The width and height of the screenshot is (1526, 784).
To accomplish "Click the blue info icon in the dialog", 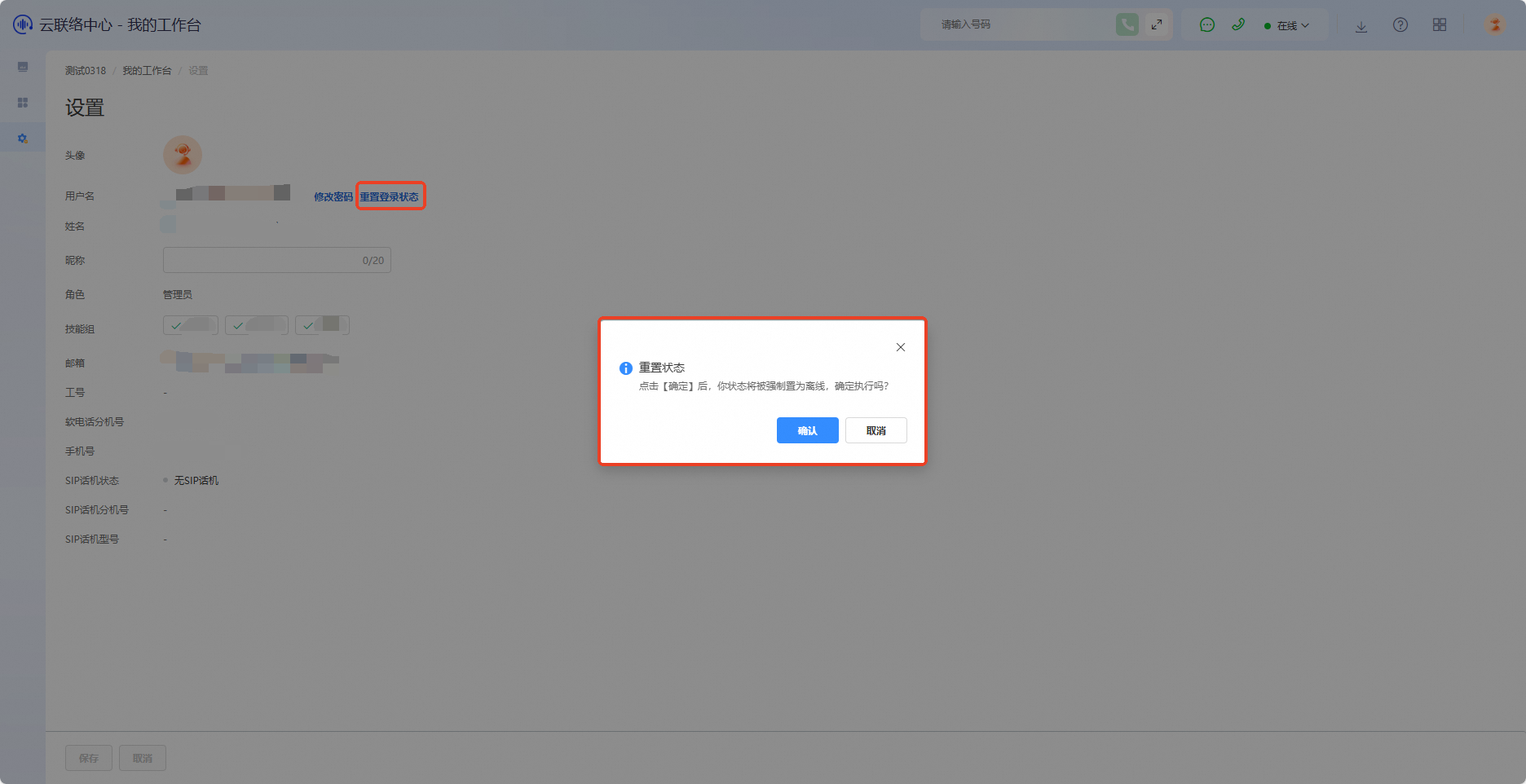I will [x=626, y=368].
